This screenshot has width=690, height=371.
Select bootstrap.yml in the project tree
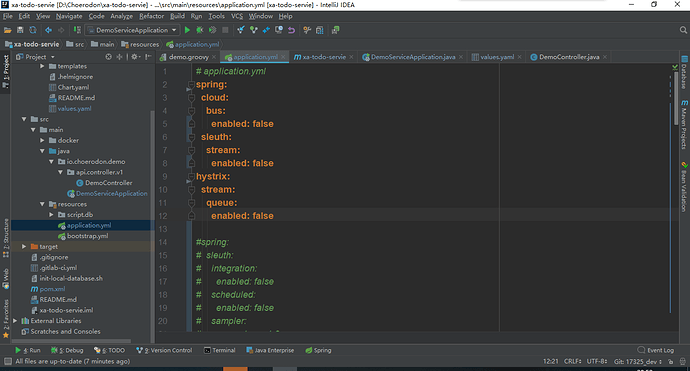(88, 236)
